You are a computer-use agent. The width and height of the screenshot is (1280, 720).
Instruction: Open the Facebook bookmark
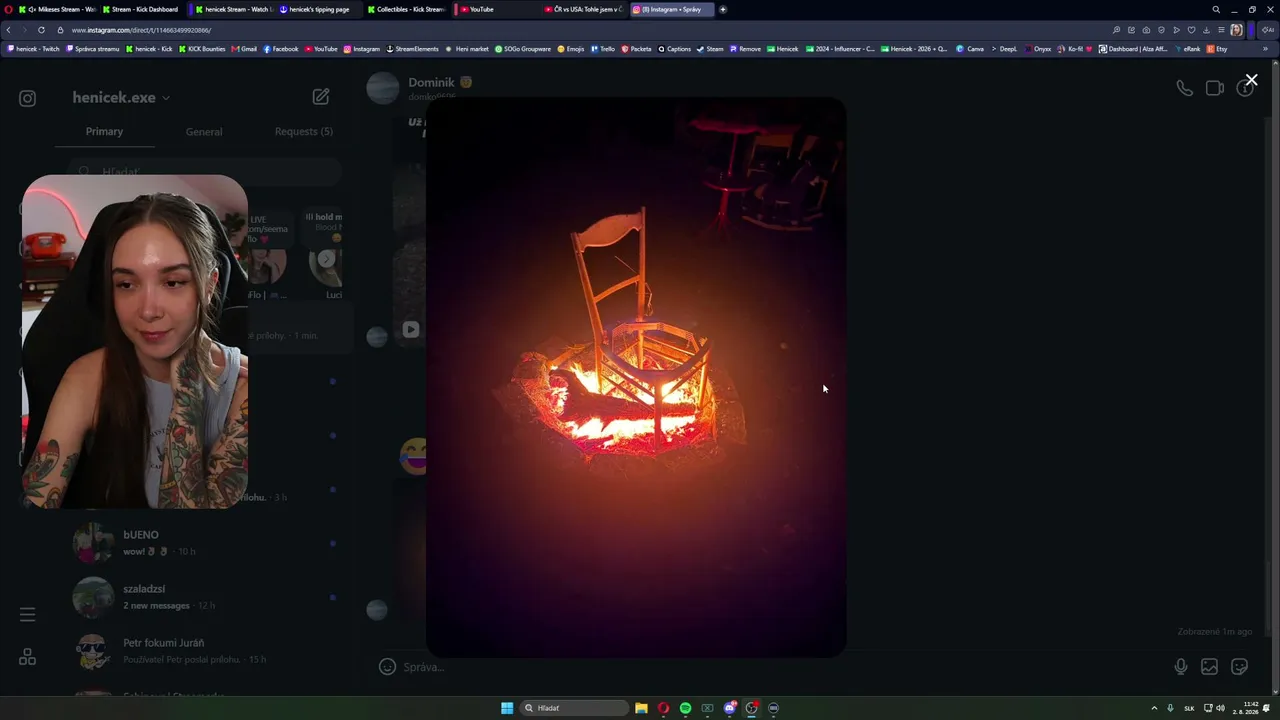pyautogui.click(x=281, y=49)
